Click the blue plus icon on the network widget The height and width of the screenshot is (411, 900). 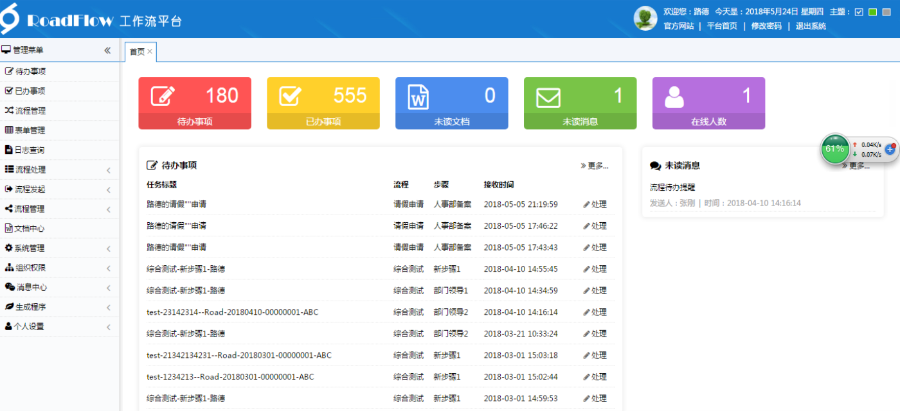pos(890,149)
